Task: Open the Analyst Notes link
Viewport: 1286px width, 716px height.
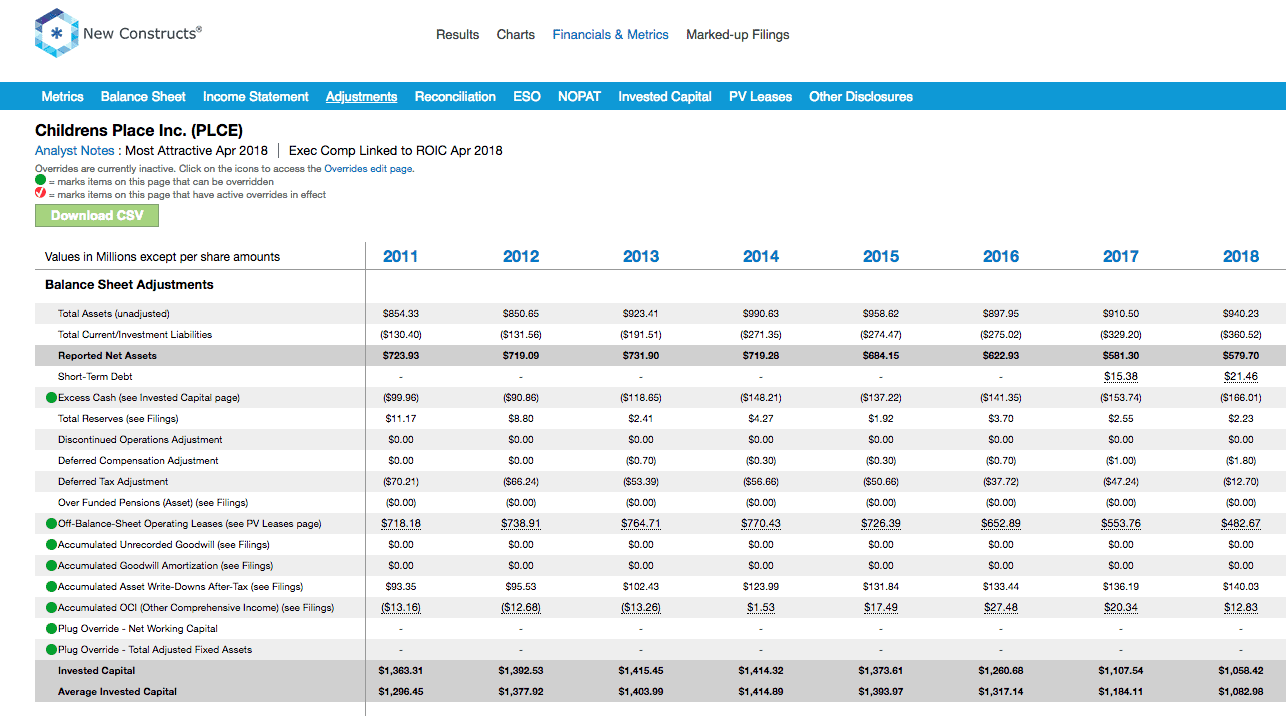Action: (x=75, y=151)
